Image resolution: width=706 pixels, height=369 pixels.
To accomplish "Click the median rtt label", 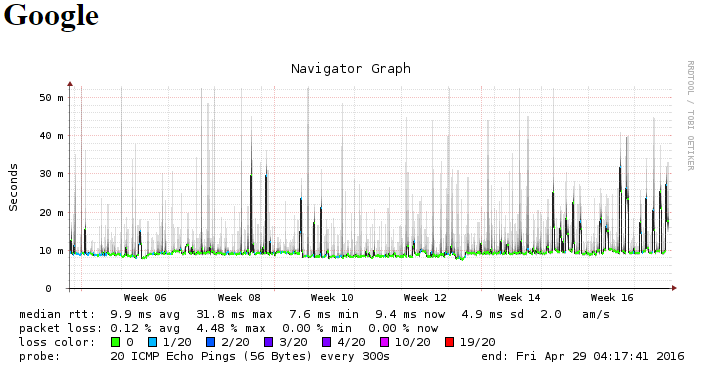I will pyautogui.click(x=57, y=314).
